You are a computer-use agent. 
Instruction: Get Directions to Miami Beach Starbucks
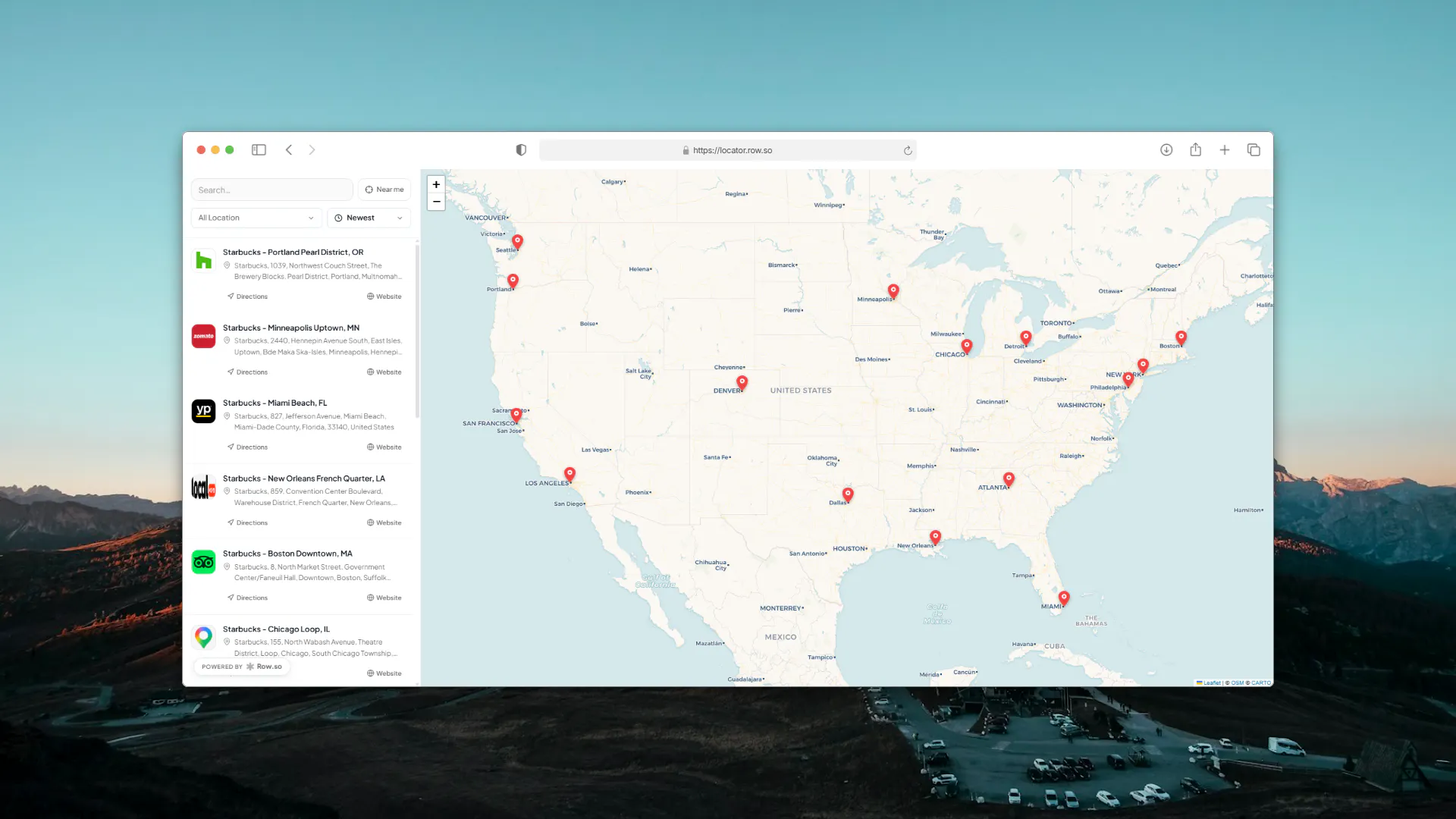pyautogui.click(x=247, y=447)
